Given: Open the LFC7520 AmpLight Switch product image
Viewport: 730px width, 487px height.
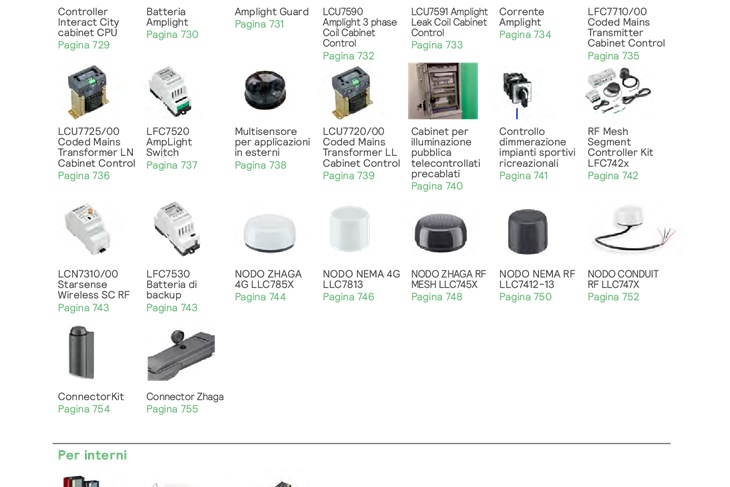Looking at the screenshot, I should 170,91.
